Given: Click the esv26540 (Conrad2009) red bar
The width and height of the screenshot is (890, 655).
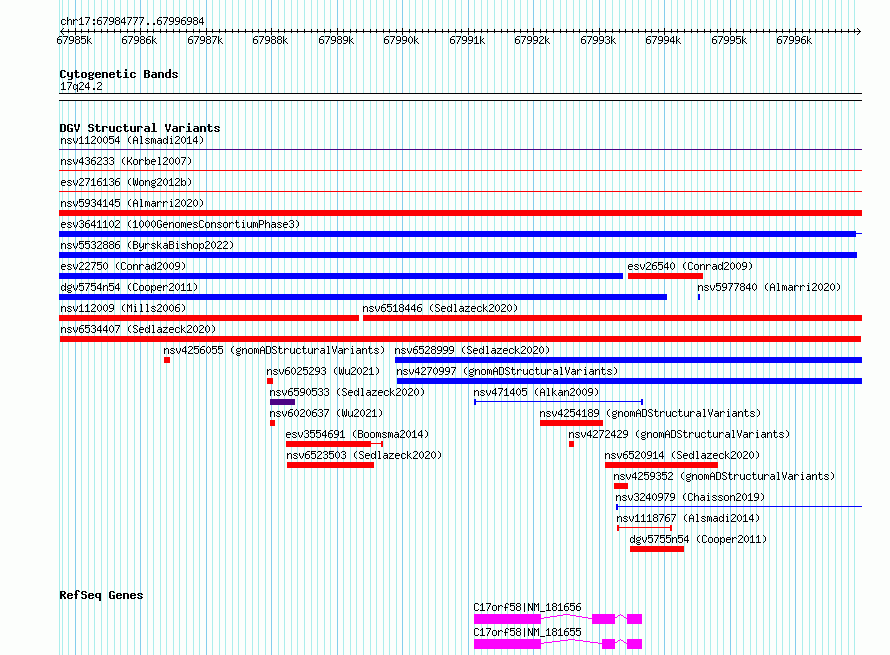Looking at the screenshot, I should pos(665,276).
